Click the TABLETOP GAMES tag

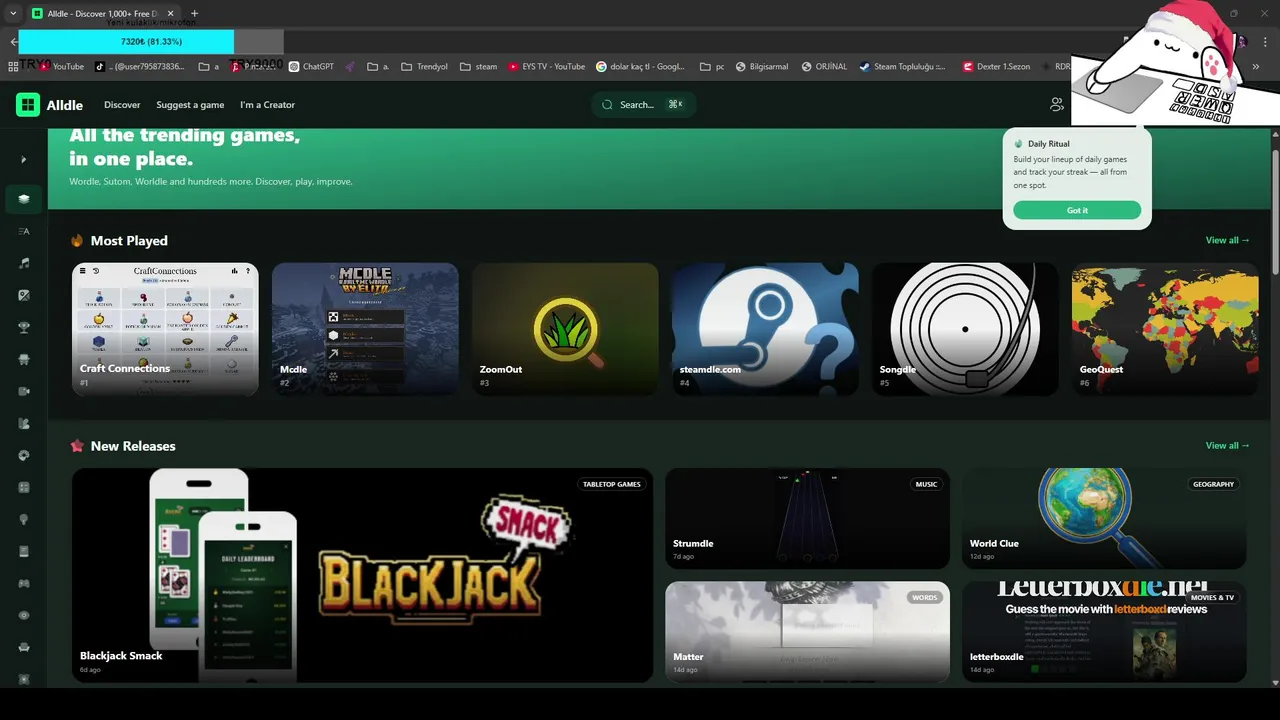[611, 484]
